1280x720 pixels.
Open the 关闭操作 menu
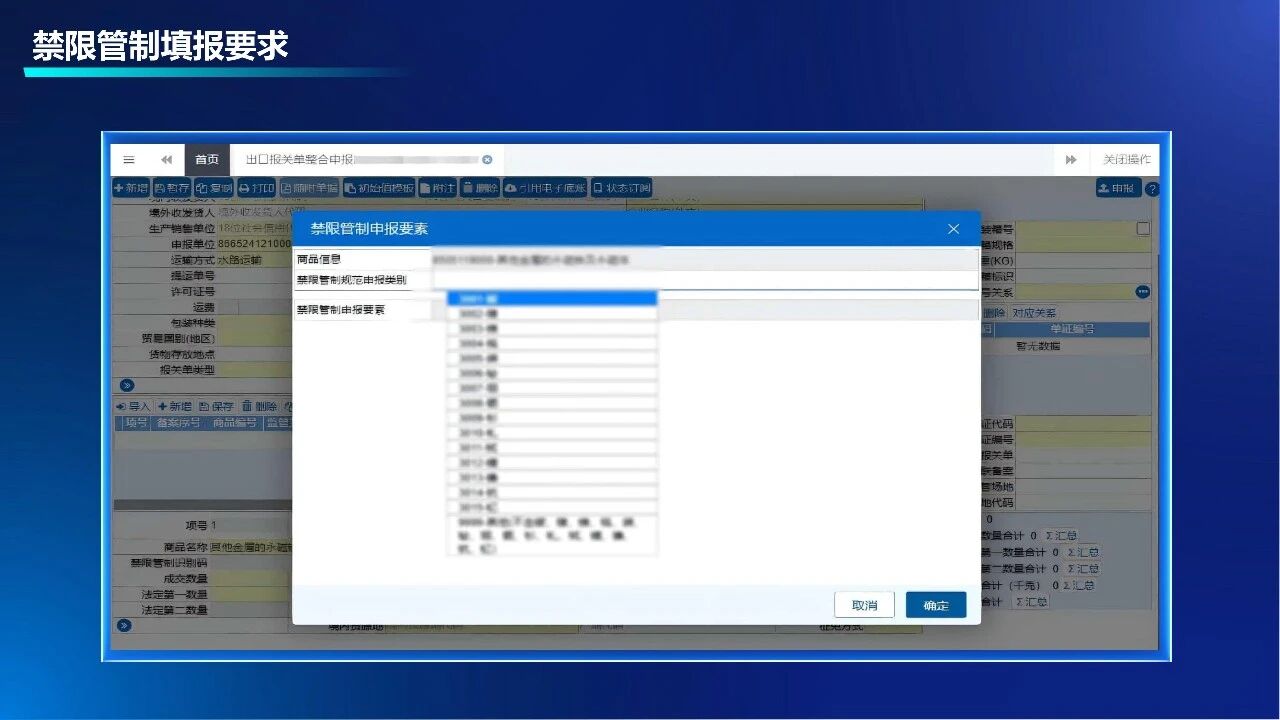[1127, 160]
